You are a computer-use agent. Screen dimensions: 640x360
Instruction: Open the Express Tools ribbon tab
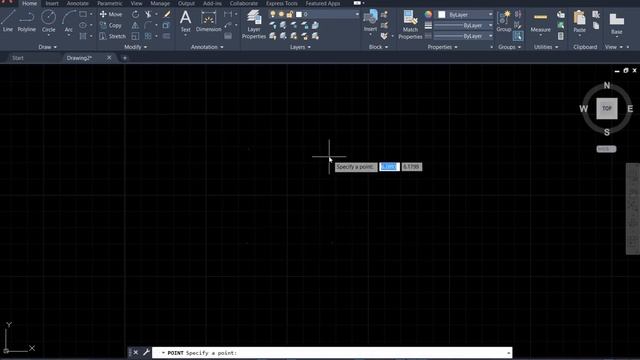pyautogui.click(x=282, y=3)
